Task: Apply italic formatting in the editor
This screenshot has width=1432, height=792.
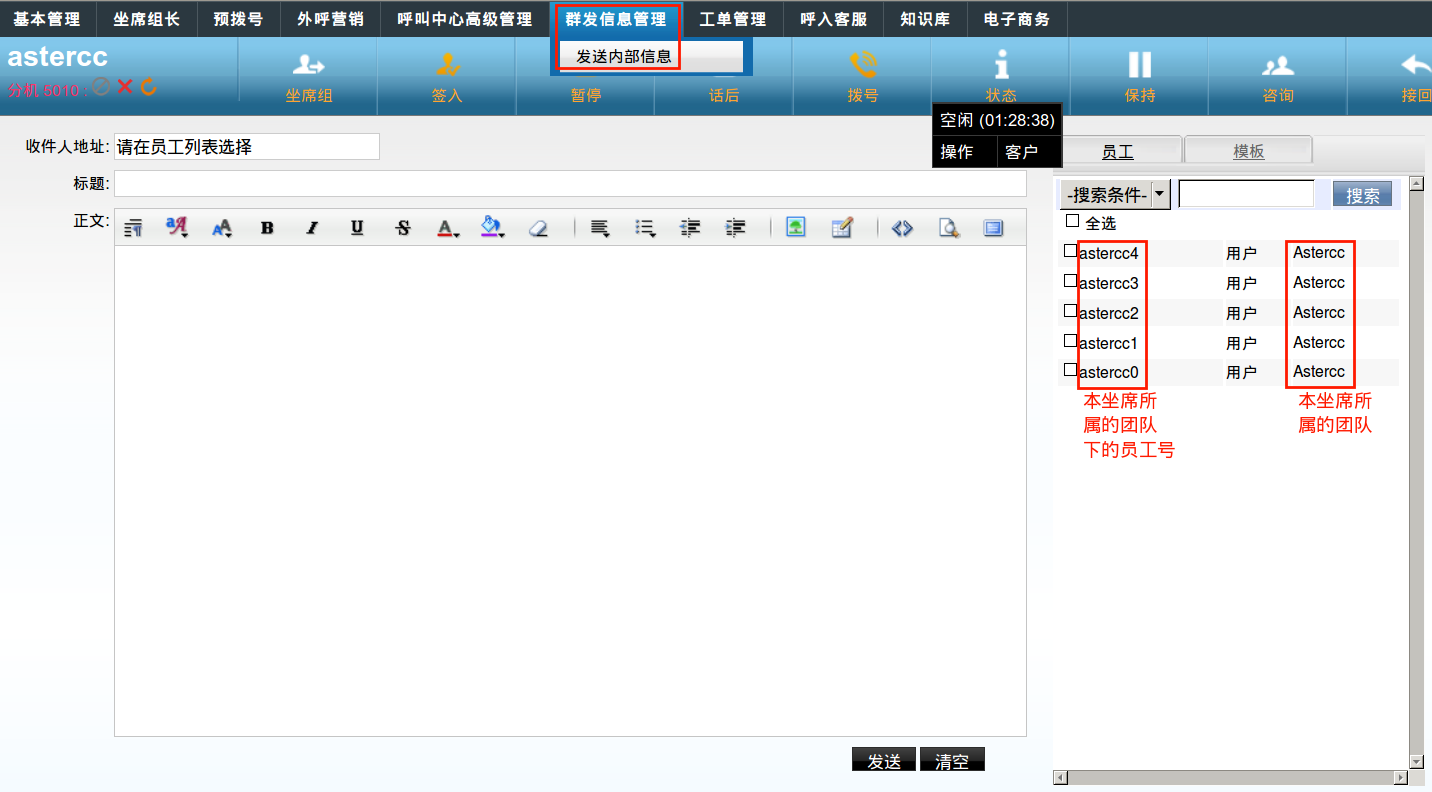Action: [x=312, y=228]
